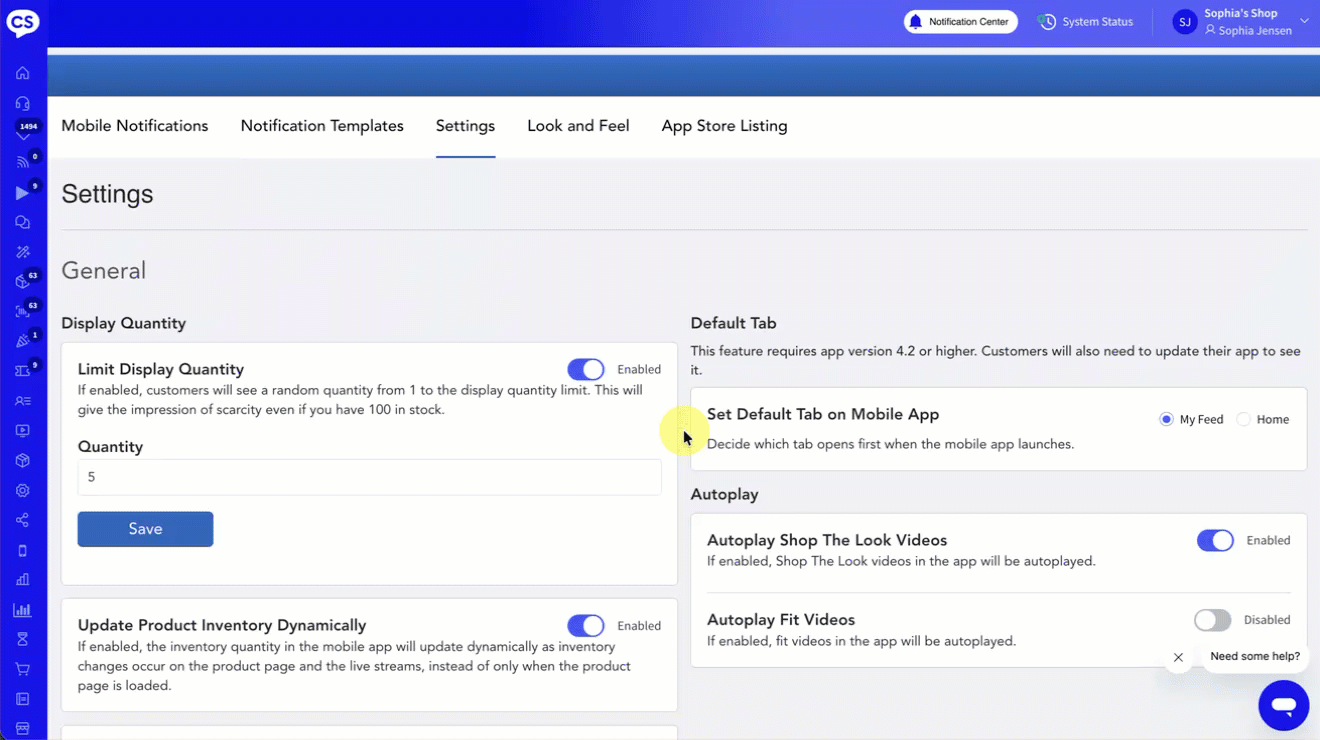Open the settings gear sidebar icon
Viewport: 1320px width, 740px height.
click(x=22, y=491)
